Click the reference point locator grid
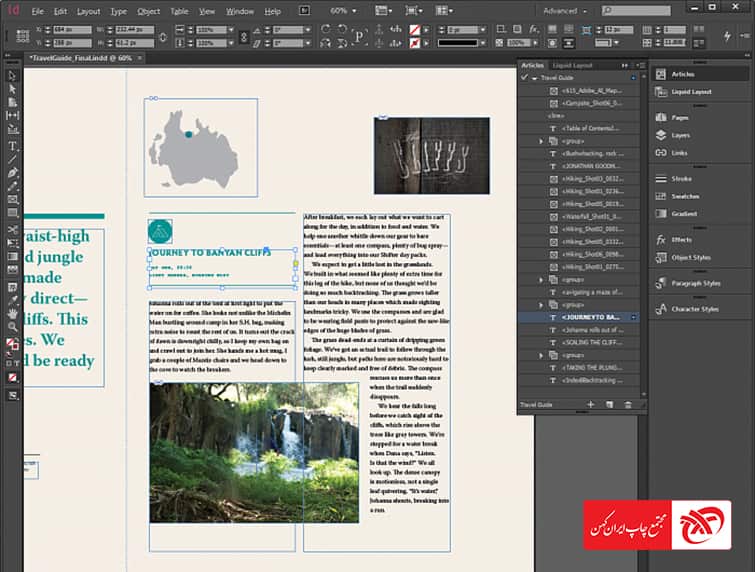The height and width of the screenshot is (572, 755). click(22, 36)
